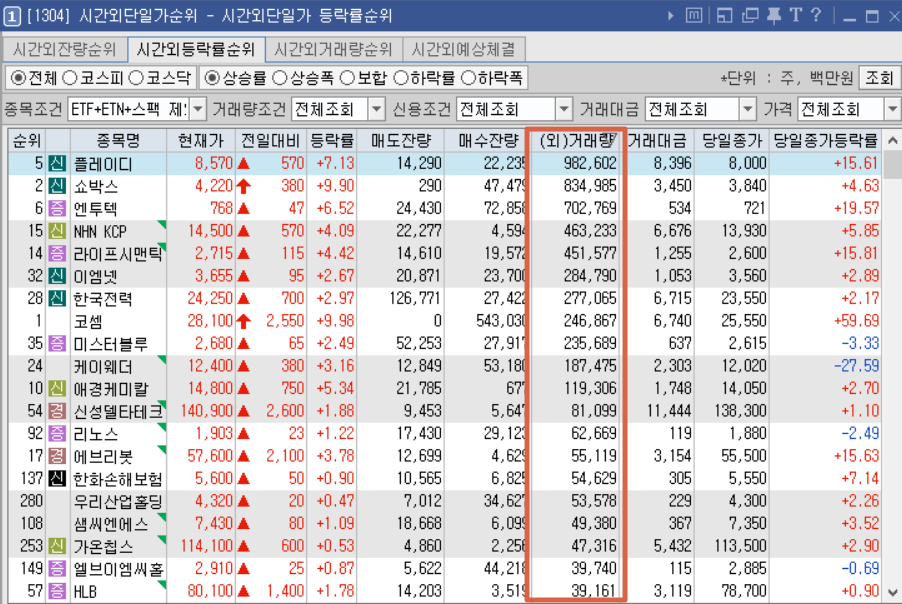Open the 거래량조건 dropdown
This screenshot has height=604, width=902.
tap(376, 109)
